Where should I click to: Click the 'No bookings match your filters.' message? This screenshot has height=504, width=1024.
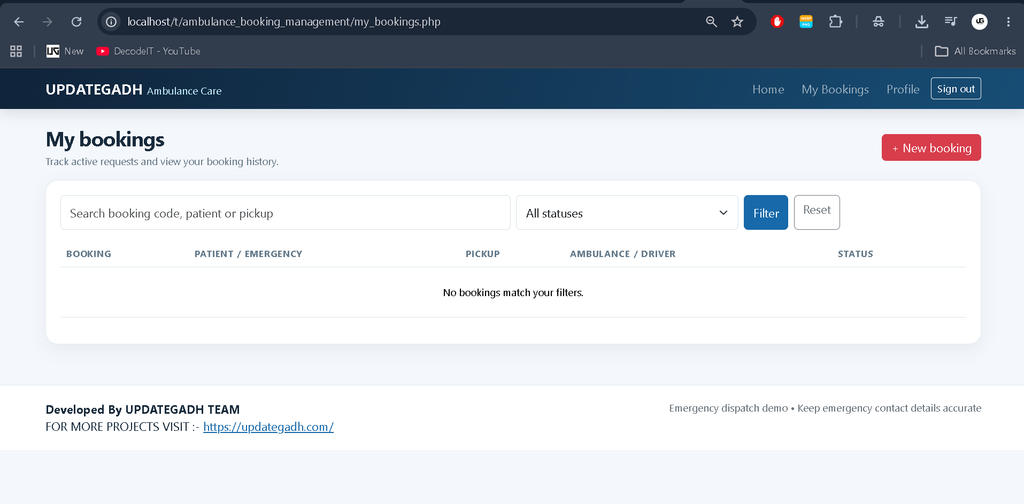tap(513, 292)
